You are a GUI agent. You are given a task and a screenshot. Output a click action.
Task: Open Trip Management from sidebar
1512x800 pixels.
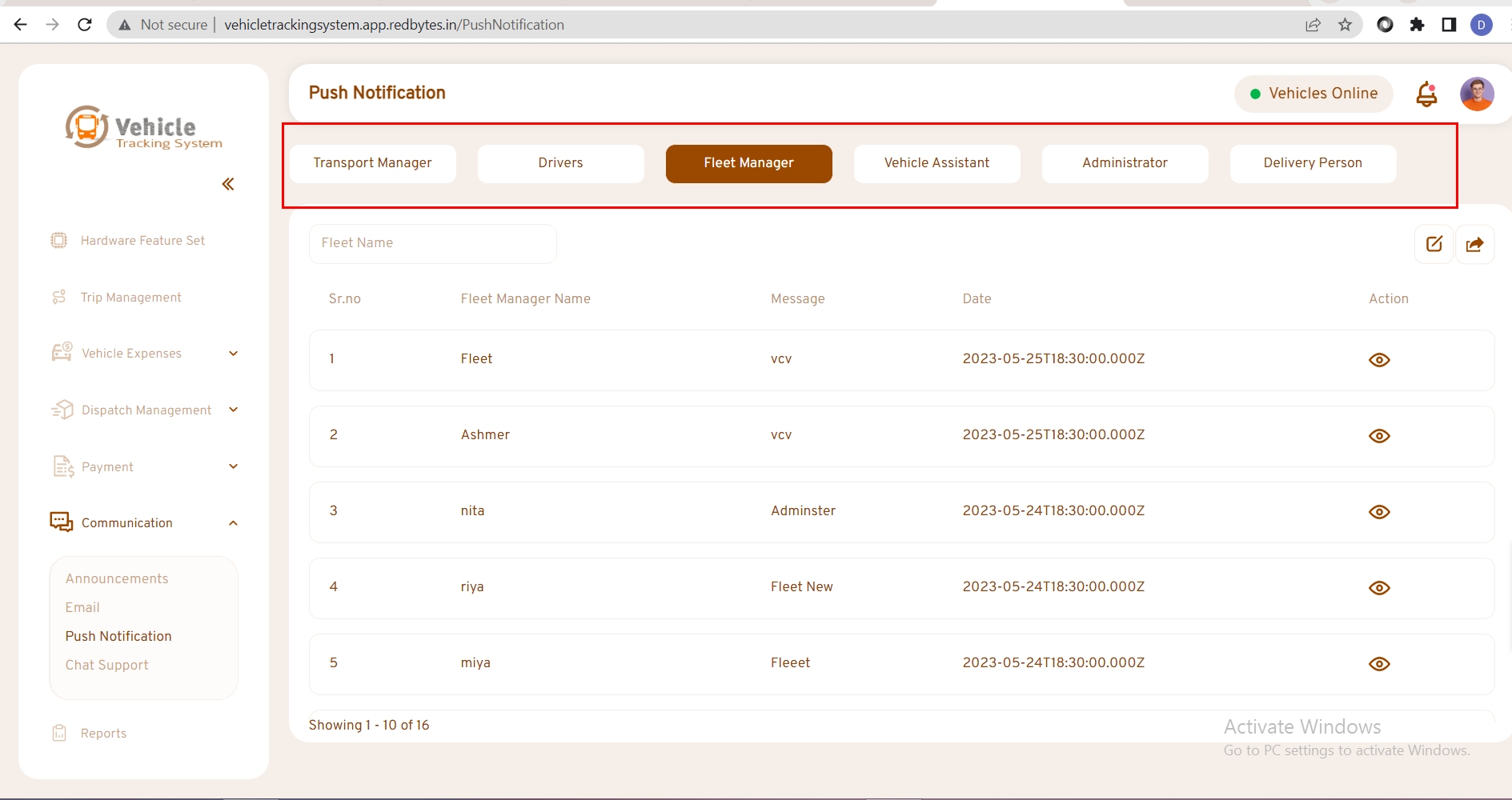click(x=130, y=298)
